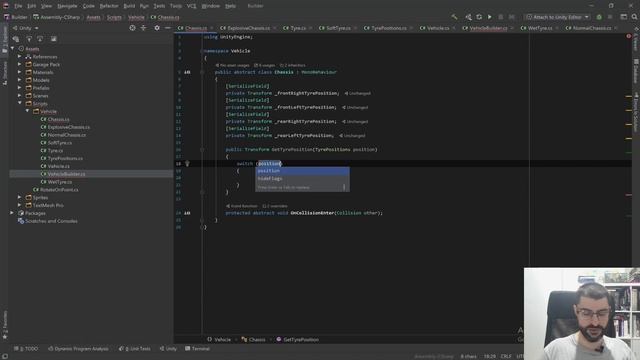Viewport: 640px width, 360px height.
Task: Click the tool windows icon at bottom-left corner
Action: pos(4,357)
